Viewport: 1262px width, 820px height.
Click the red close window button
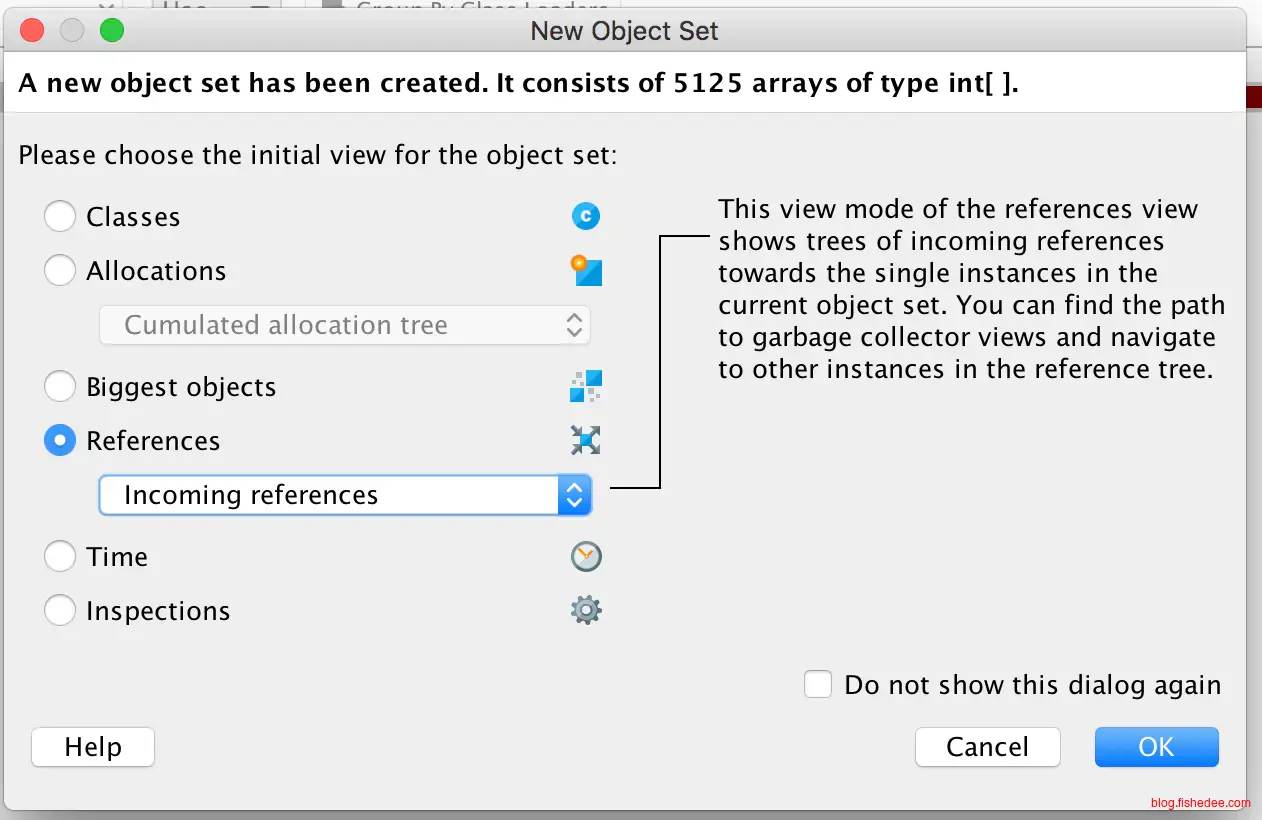pyautogui.click(x=32, y=30)
